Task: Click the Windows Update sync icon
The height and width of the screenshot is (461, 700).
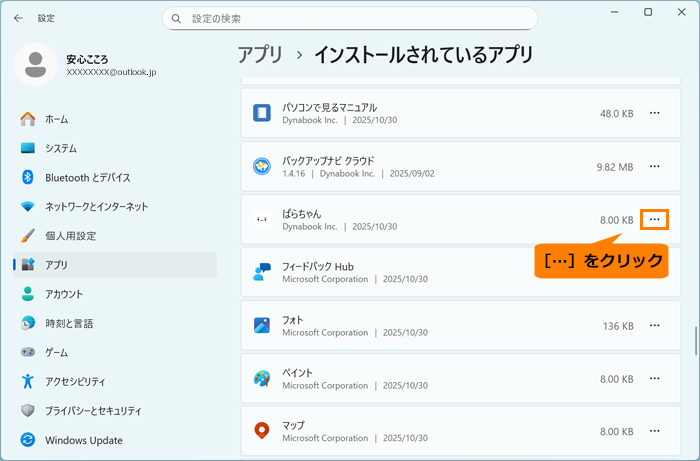Action: pyautogui.click(x=28, y=440)
